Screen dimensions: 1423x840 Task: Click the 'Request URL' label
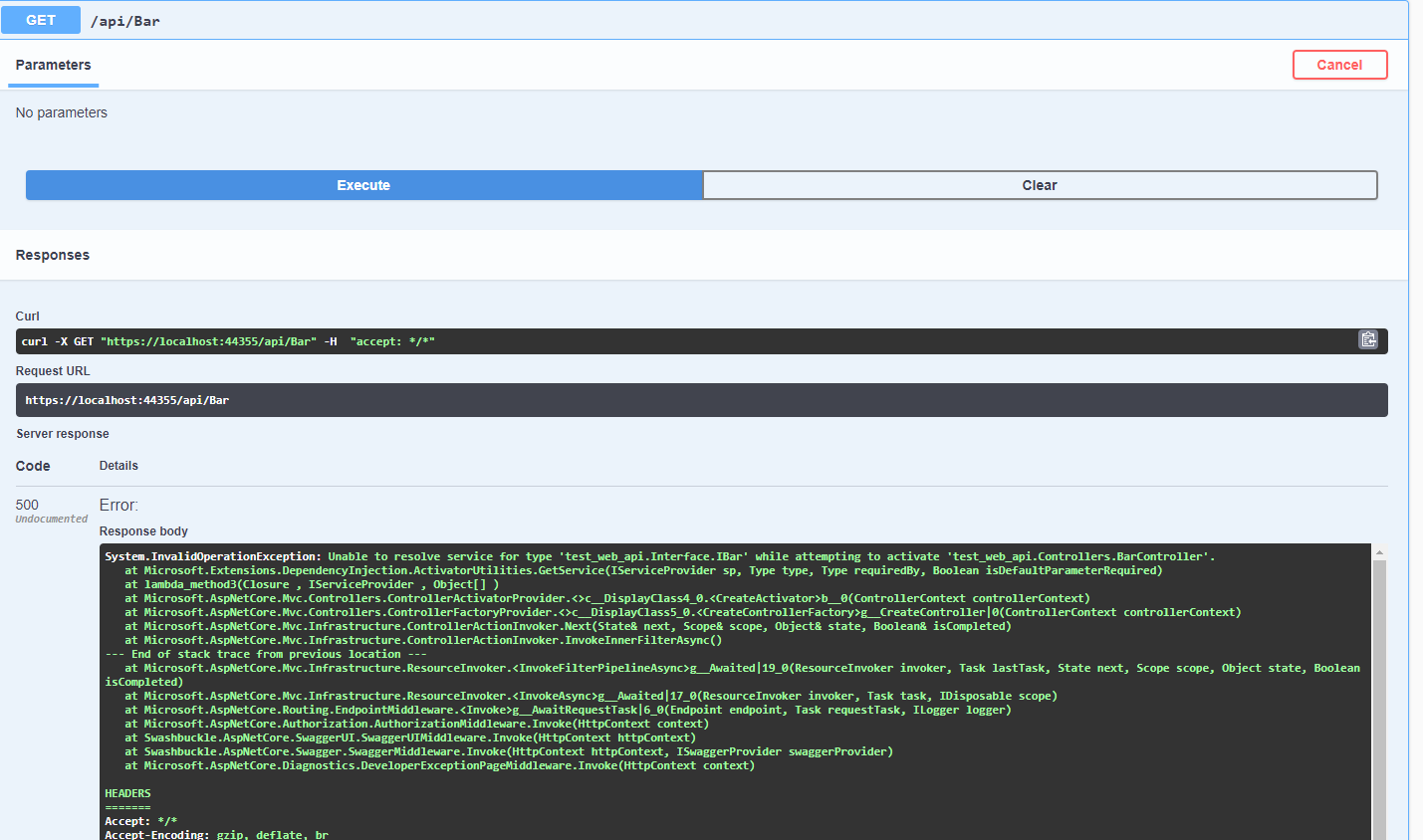click(x=53, y=371)
